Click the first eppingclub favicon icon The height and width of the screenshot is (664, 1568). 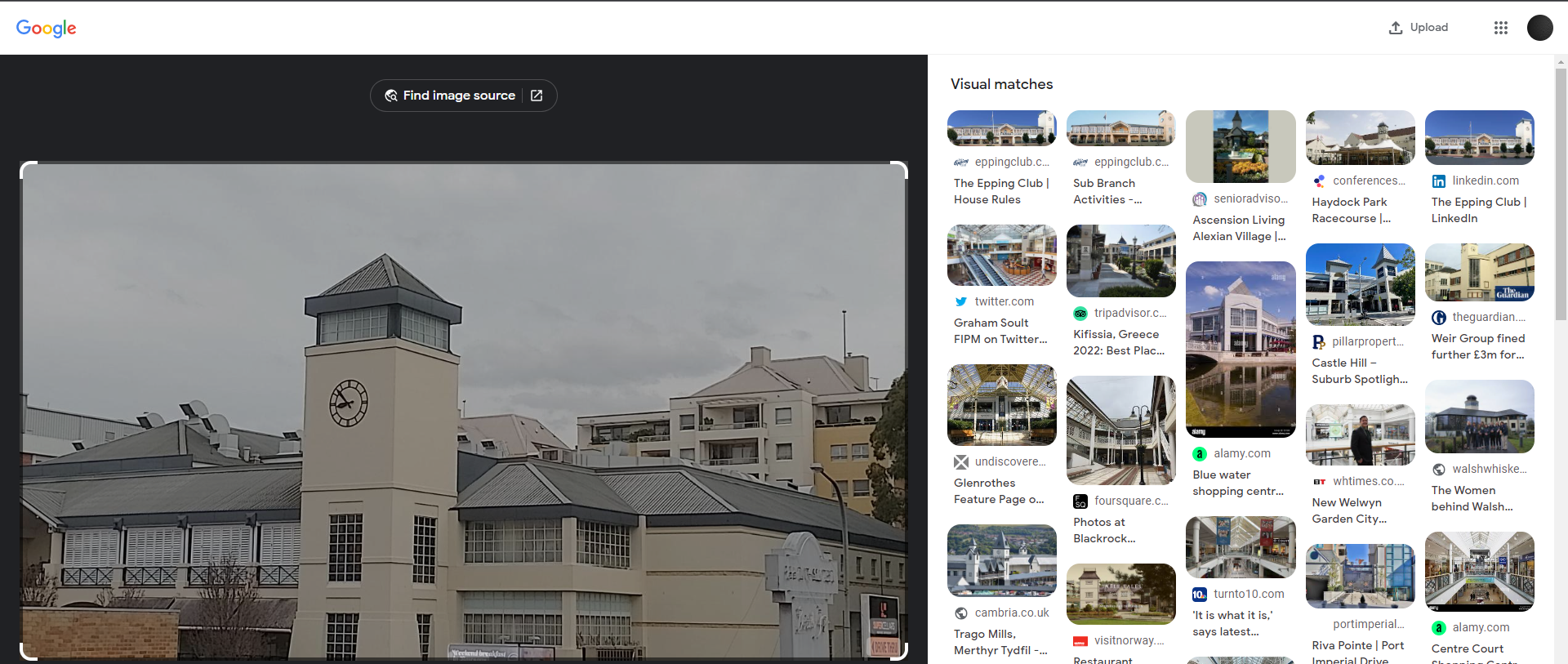point(961,162)
